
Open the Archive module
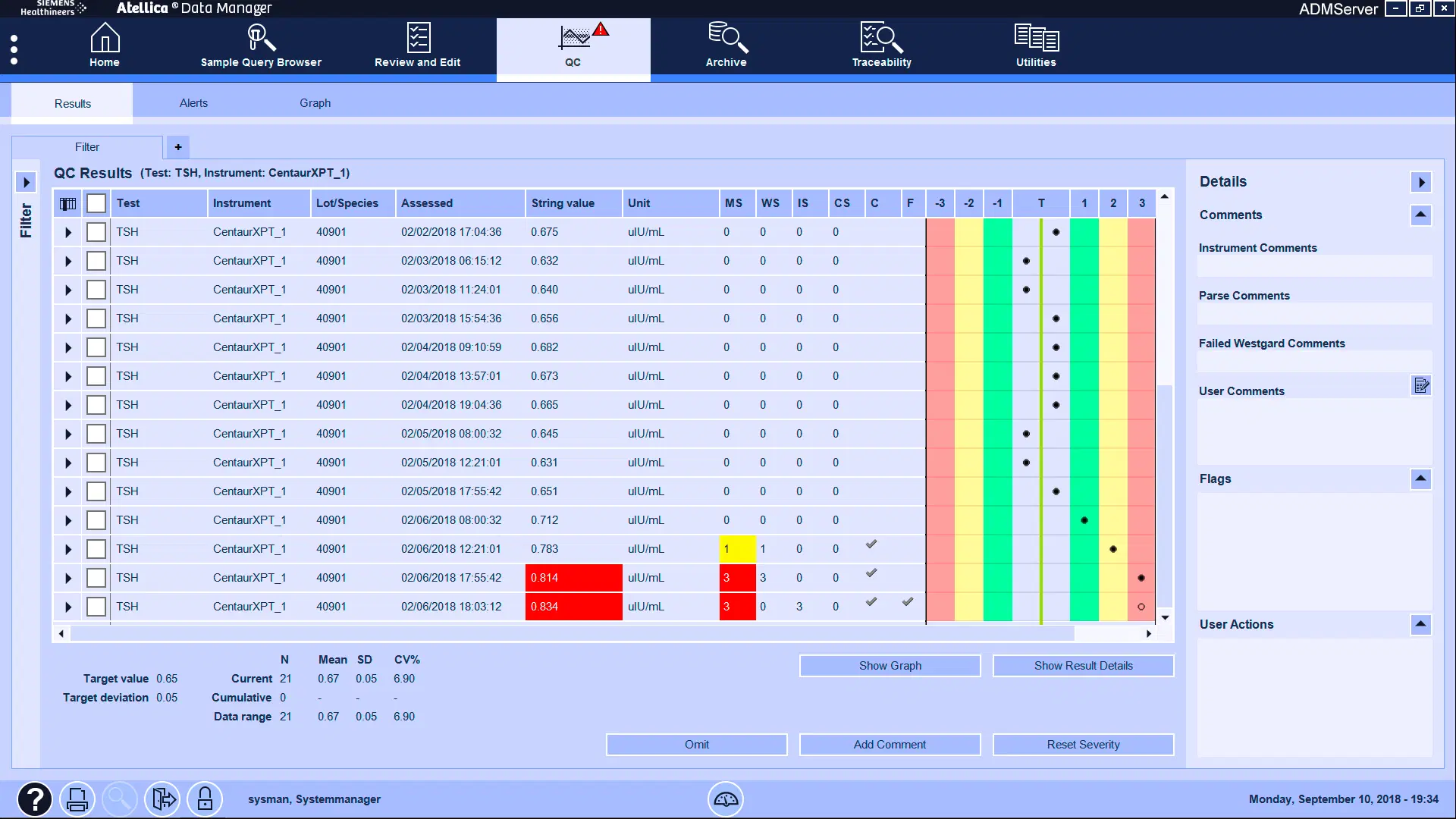(726, 45)
